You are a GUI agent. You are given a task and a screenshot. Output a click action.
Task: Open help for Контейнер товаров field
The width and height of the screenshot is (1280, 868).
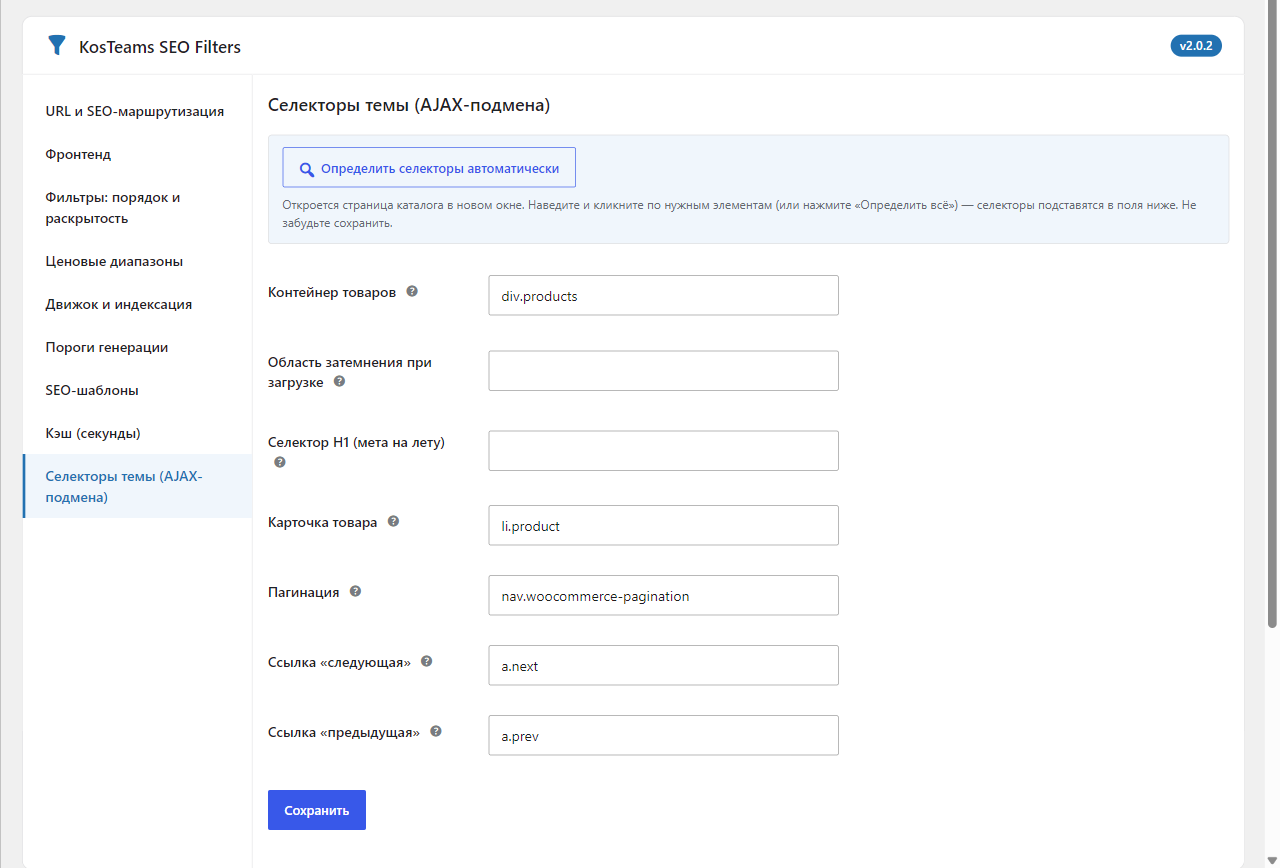pos(412,292)
